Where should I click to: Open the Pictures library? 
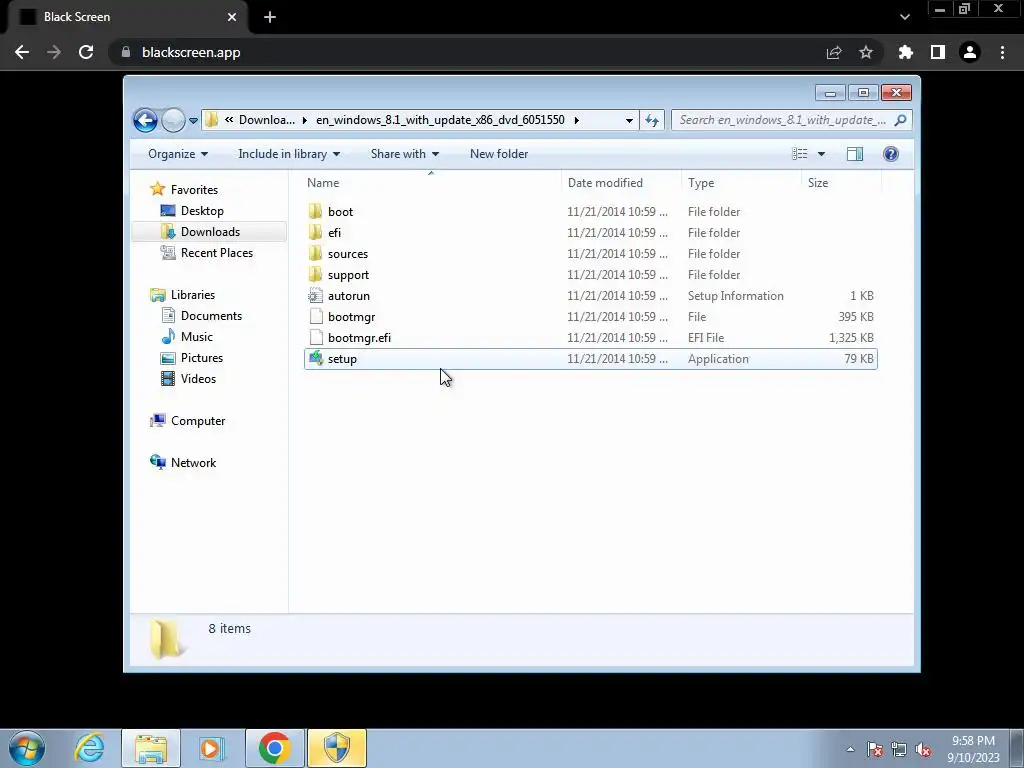pyautogui.click(x=201, y=358)
